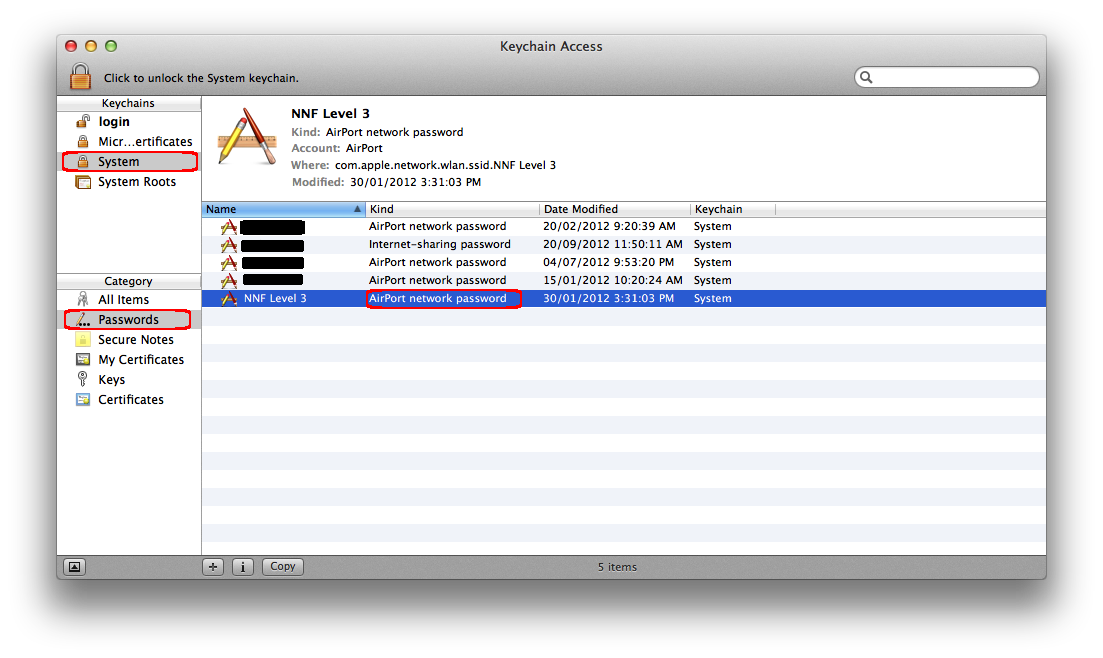Image resolution: width=1103 pixels, height=658 pixels.
Task: Sort by the Name column header
Action: click(283, 209)
